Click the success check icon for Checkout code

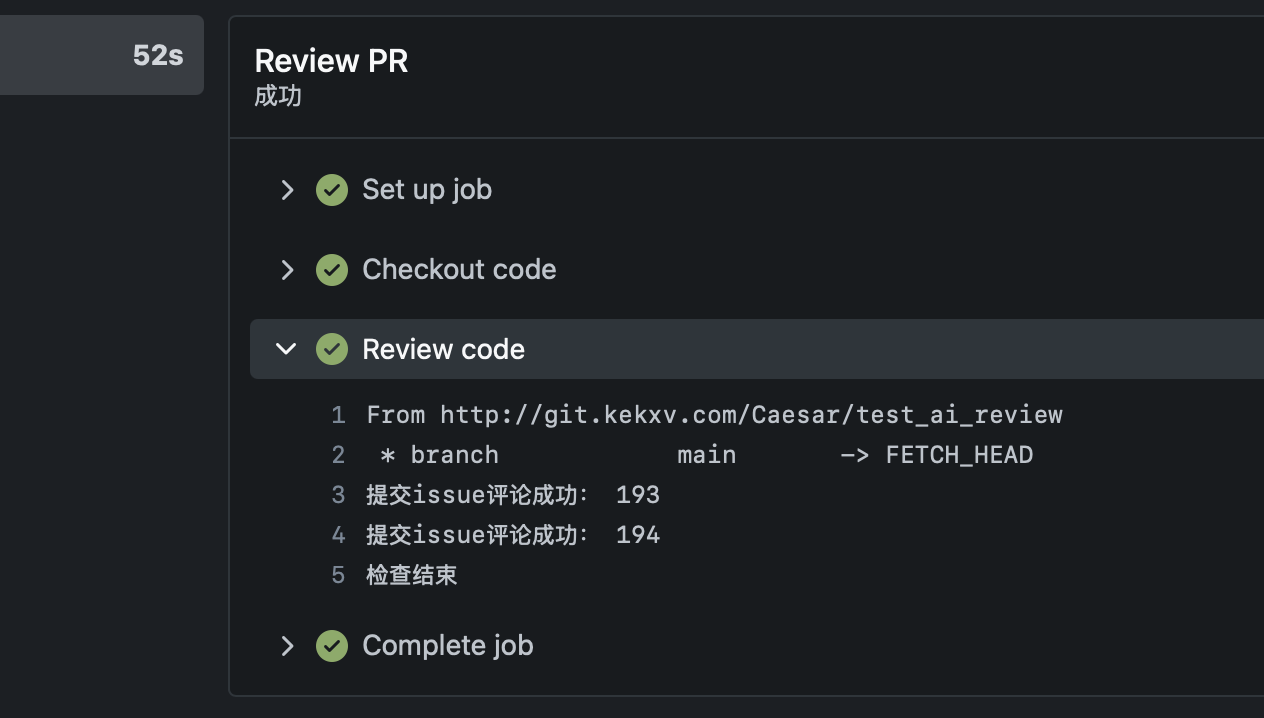pyautogui.click(x=332, y=270)
